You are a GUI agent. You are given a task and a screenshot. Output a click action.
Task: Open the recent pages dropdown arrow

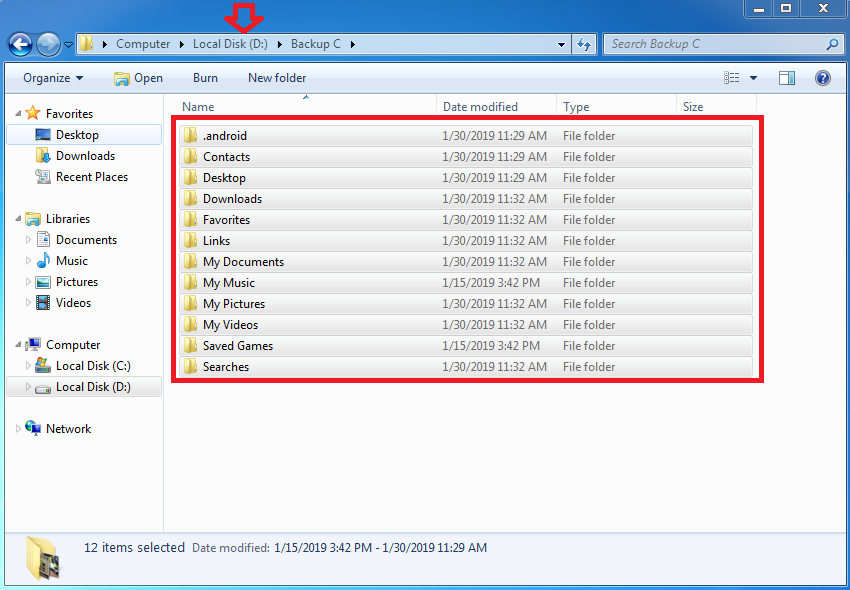(x=68, y=45)
